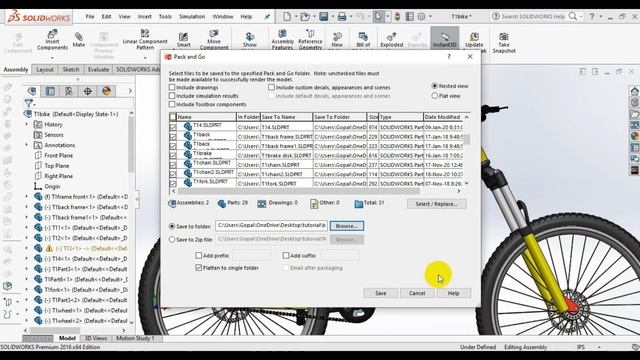This screenshot has width=640, height=360.
Task: Select the Front Plane tree item
Action: (x=58, y=156)
